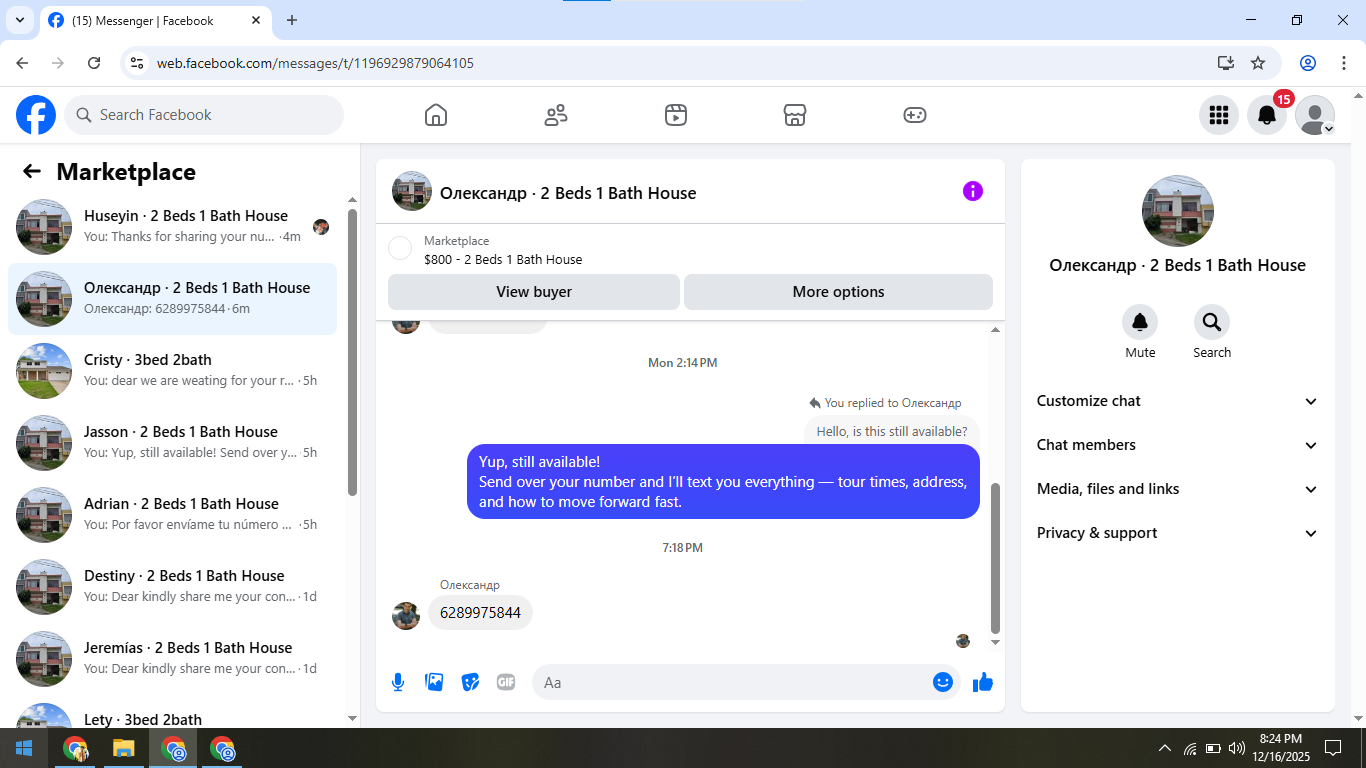Open the Jasson 2 Beds 1 Bath conversation

tap(172, 443)
